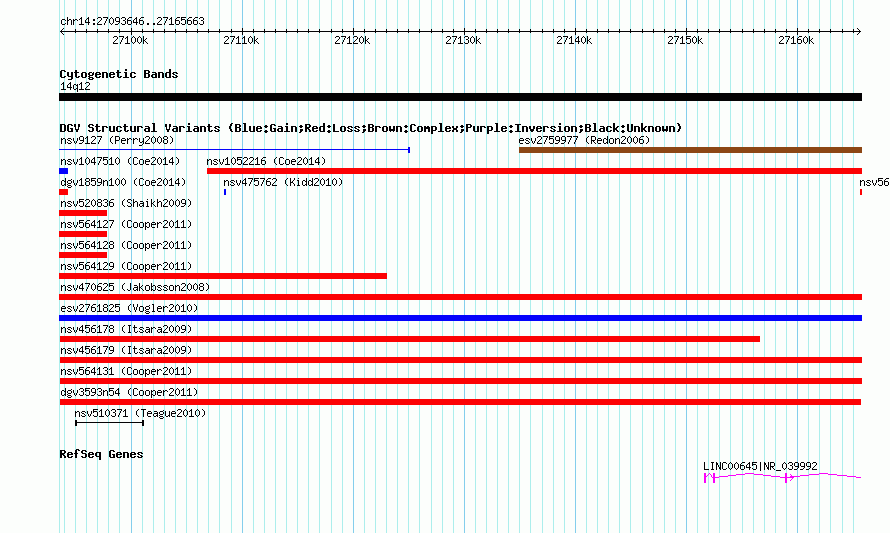Open the nsv564127 (Cooper2011) label
This screenshot has width=890, height=533.
pyautogui.click(x=126, y=224)
